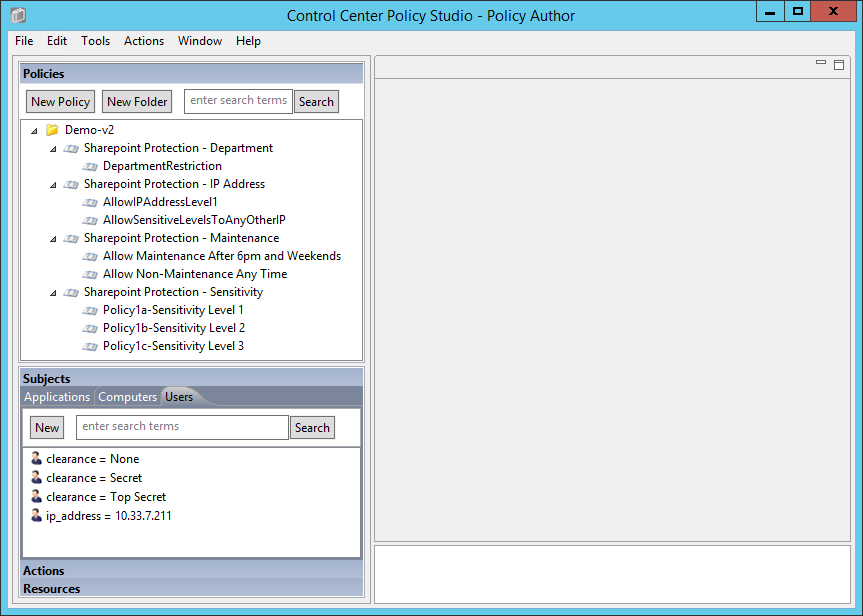Screen dimensions: 863x616
Task: Collapse the Demo-v2 folder
Action: coord(34,131)
